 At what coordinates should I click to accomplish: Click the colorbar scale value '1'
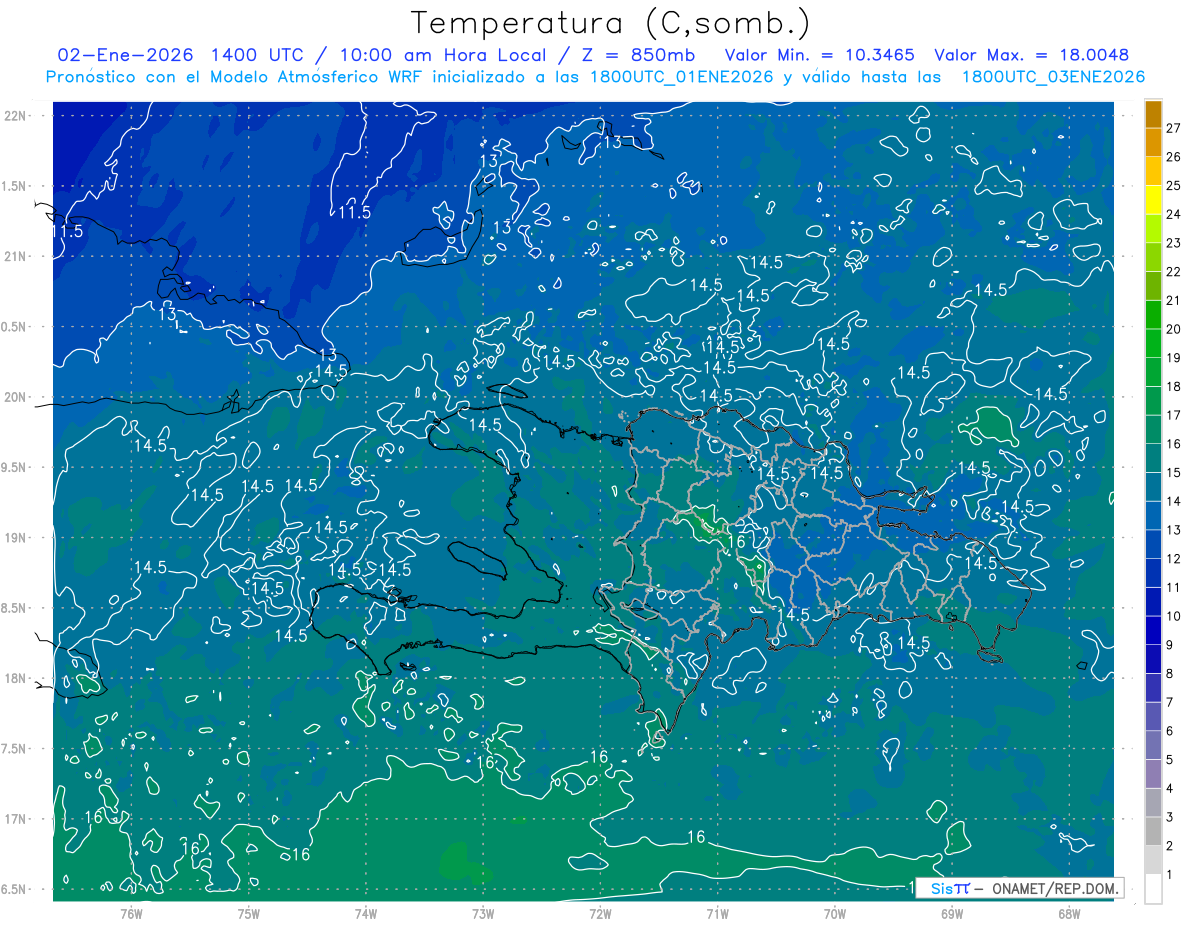(x=1170, y=876)
